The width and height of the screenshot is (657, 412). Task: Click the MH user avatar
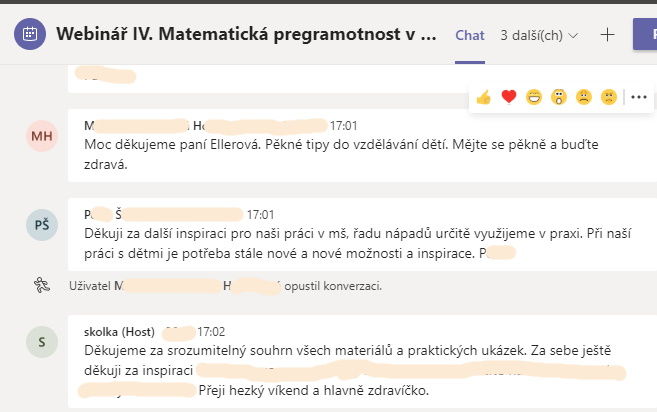coord(42,136)
